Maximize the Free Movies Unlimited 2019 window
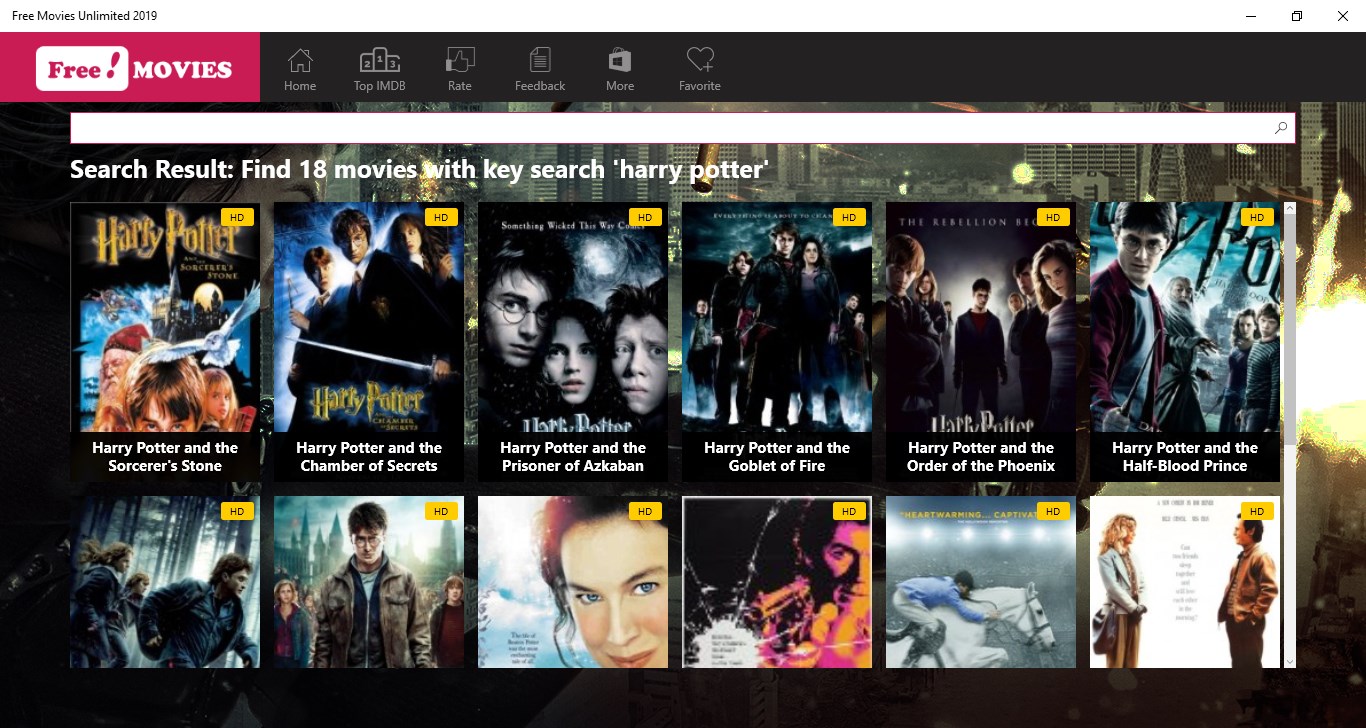The image size is (1366, 728). 1297,16
